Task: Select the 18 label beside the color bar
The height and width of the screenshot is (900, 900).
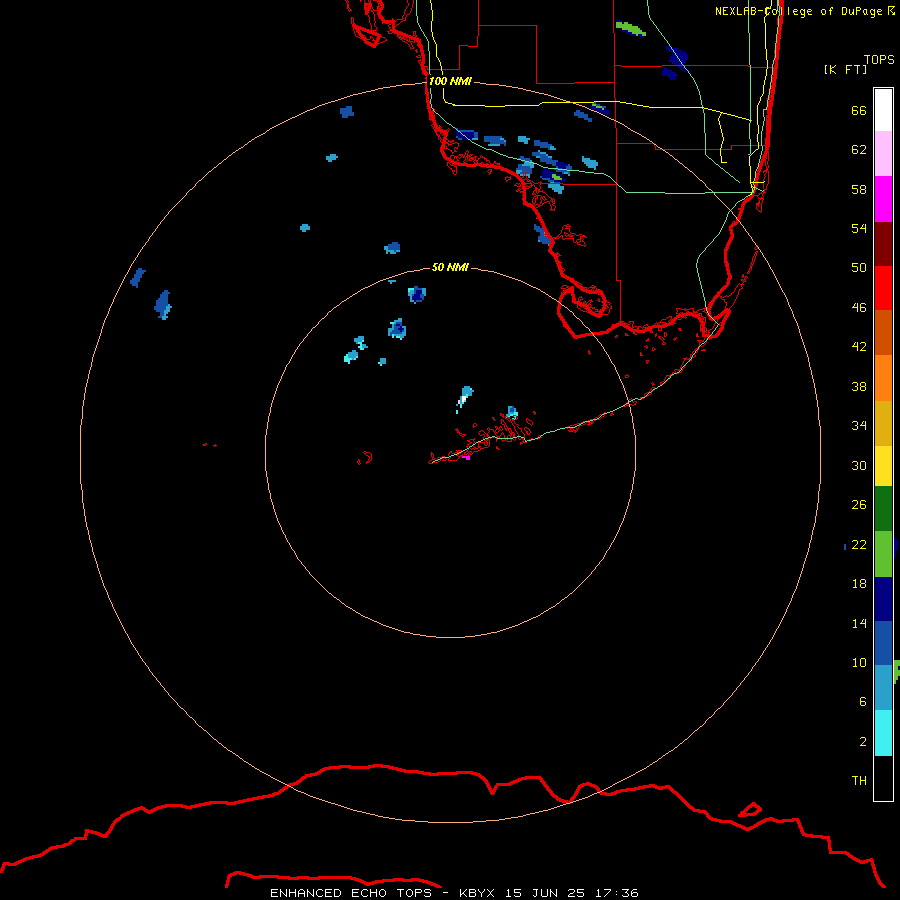Action: click(x=859, y=584)
